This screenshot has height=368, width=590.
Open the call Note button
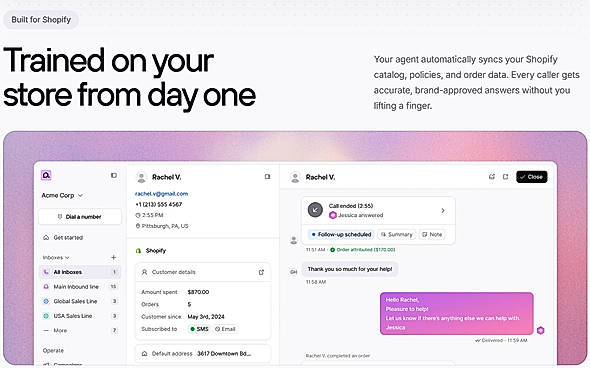pos(432,234)
